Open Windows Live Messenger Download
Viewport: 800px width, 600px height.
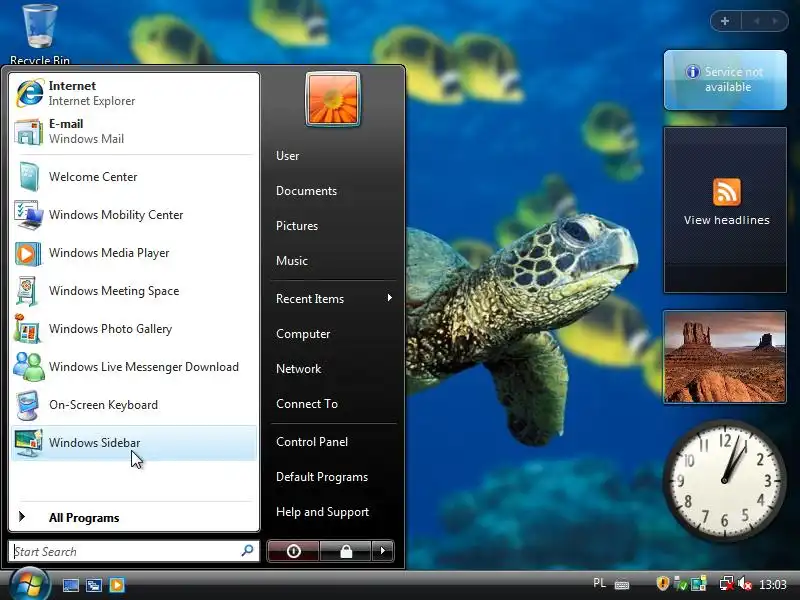click(134, 367)
